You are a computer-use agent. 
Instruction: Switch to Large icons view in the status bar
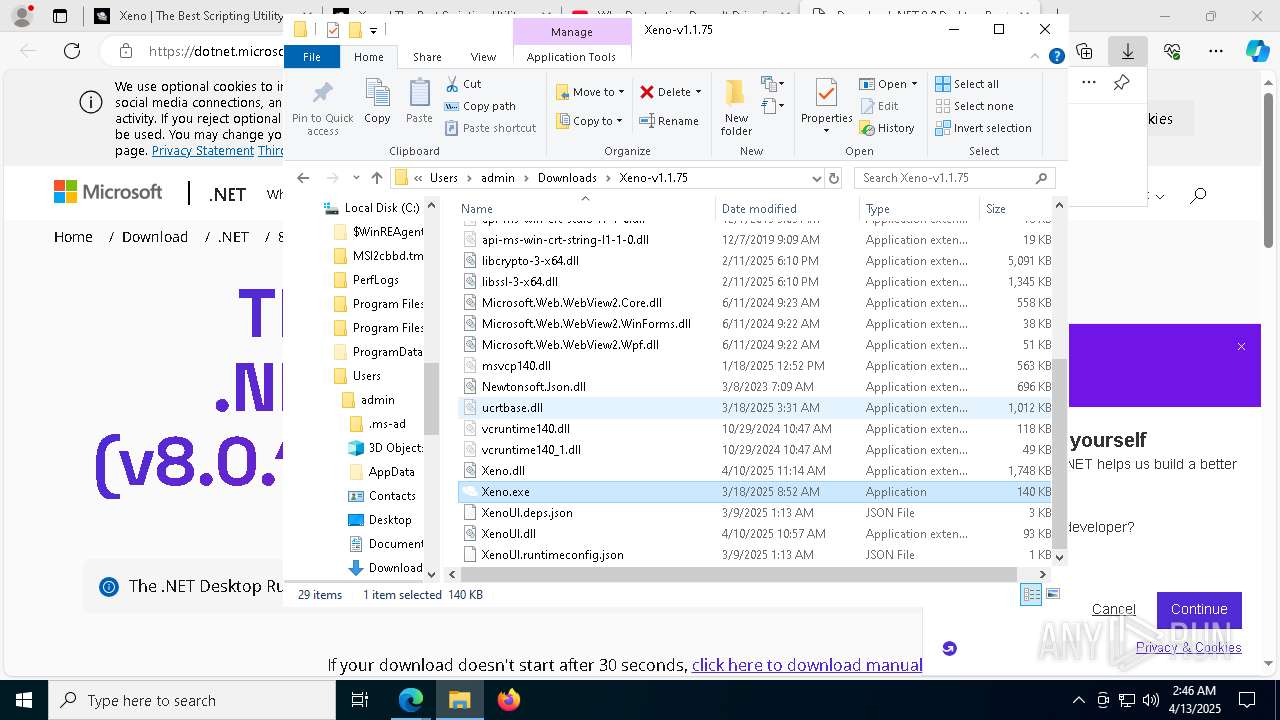(x=1052, y=595)
